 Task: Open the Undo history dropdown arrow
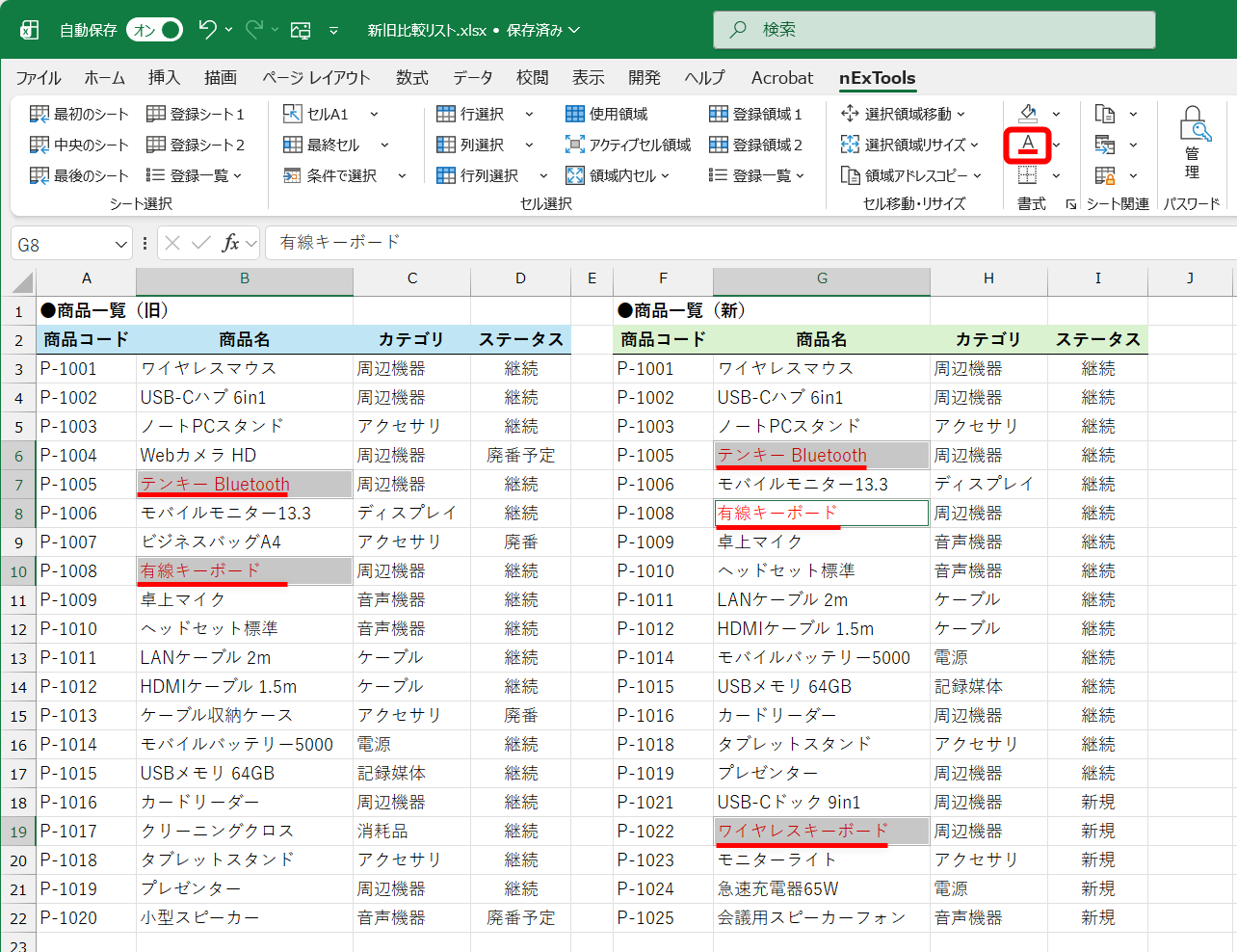229,30
